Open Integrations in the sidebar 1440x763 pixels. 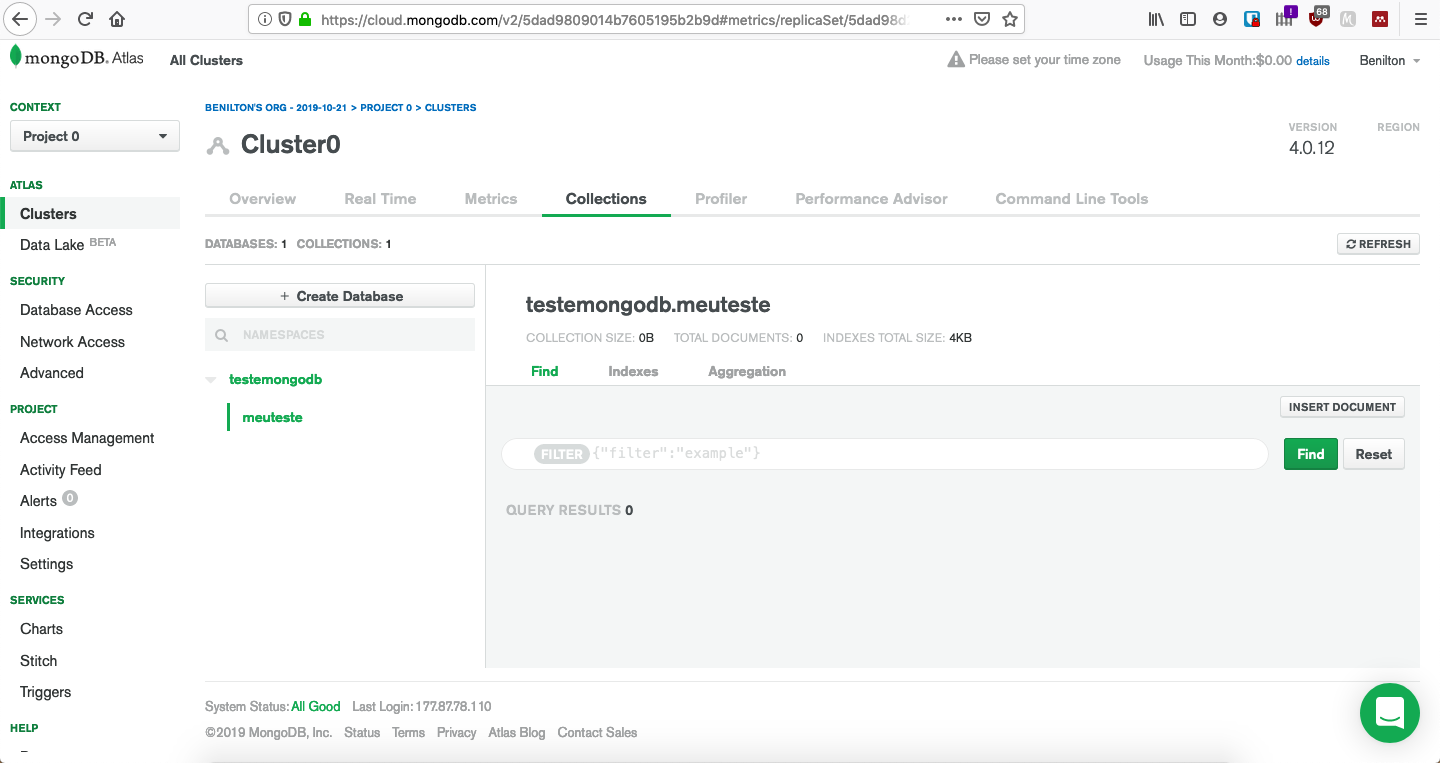pos(57,533)
